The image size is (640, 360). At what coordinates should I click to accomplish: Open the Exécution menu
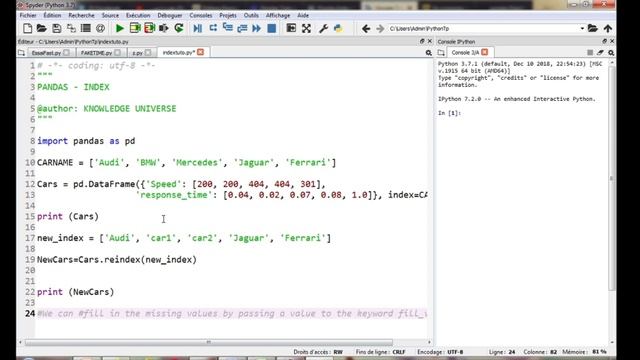[x=138, y=16]
